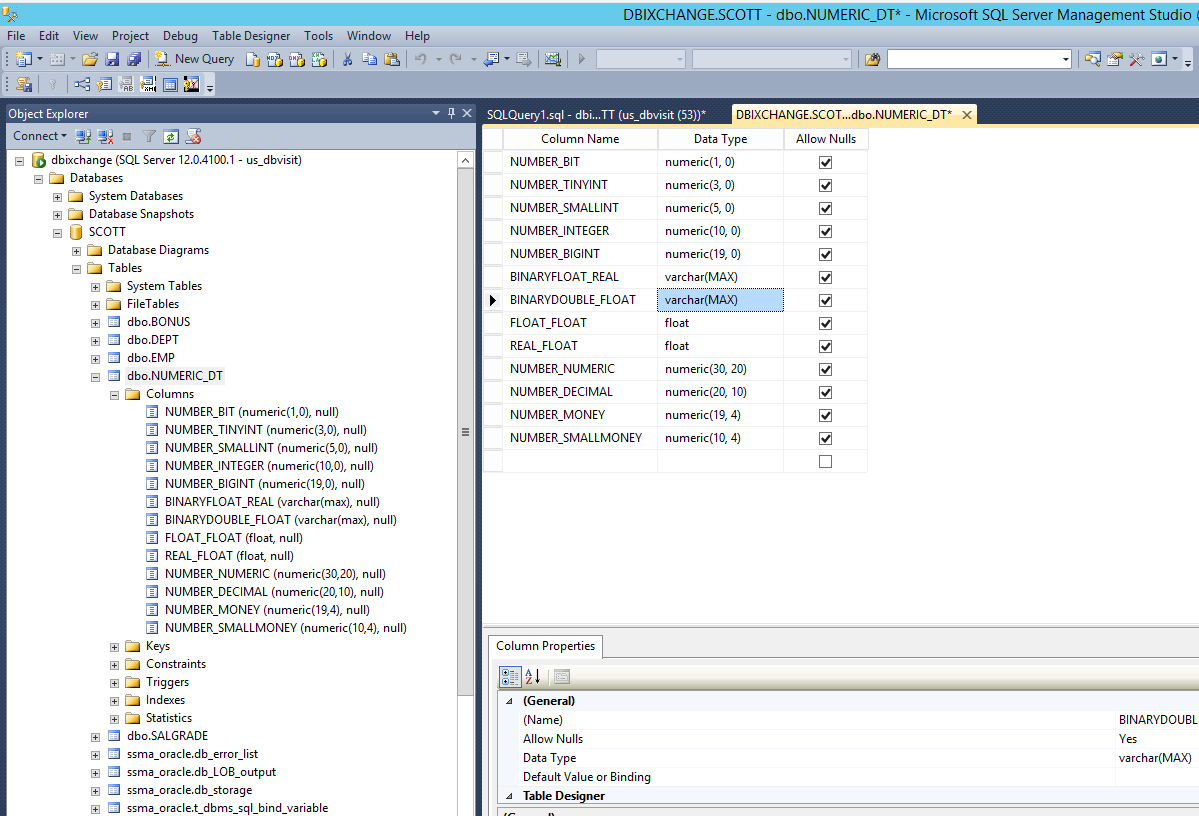Uncheck Allow Nulls for NUMBER_SMALLINT
Viewport: 1199px width, 816px height.
pyautogui.click(x=825, y=208)
